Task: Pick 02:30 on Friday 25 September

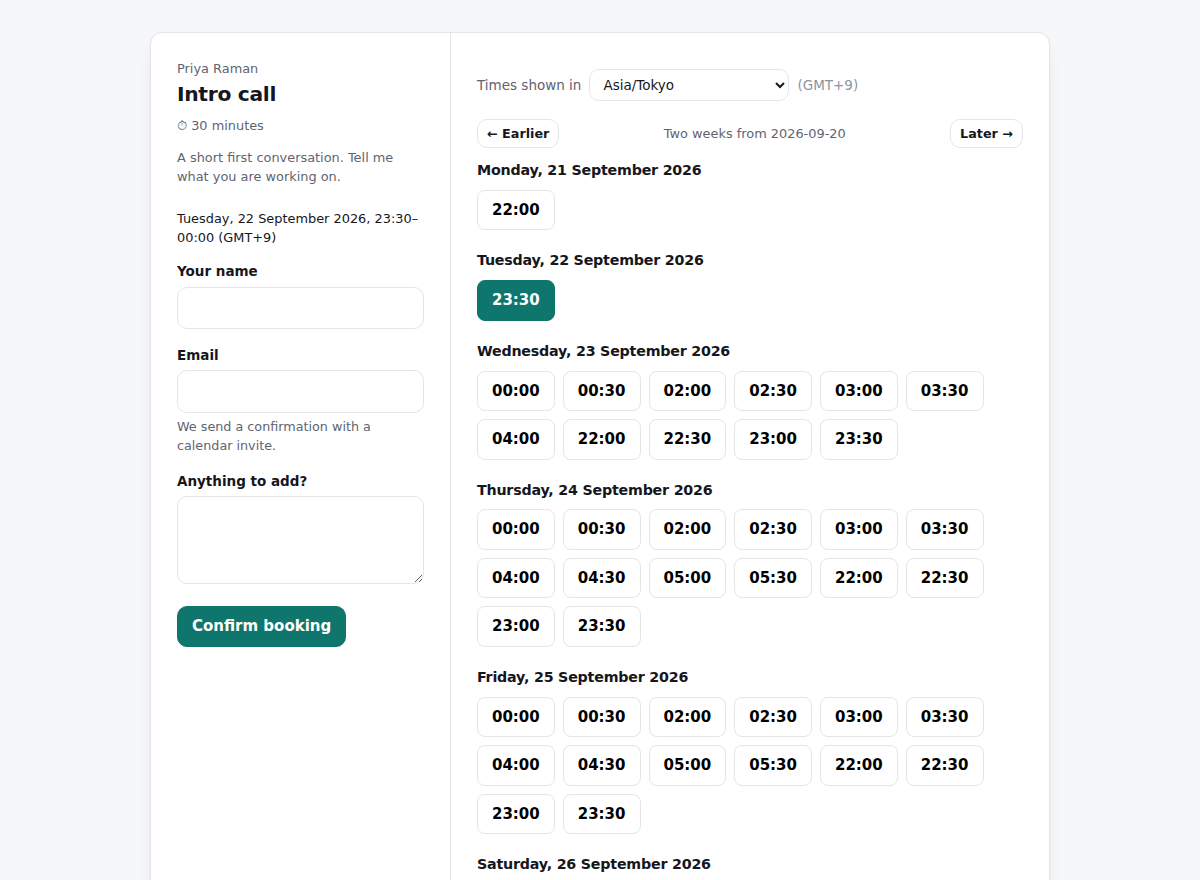Action: coord(773,717)
